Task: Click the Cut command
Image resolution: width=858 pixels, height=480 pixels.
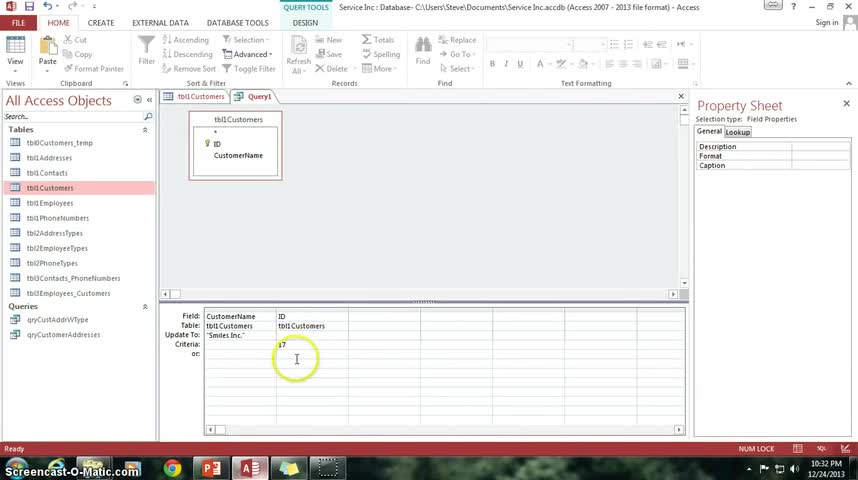Action: tap(75, 40)
